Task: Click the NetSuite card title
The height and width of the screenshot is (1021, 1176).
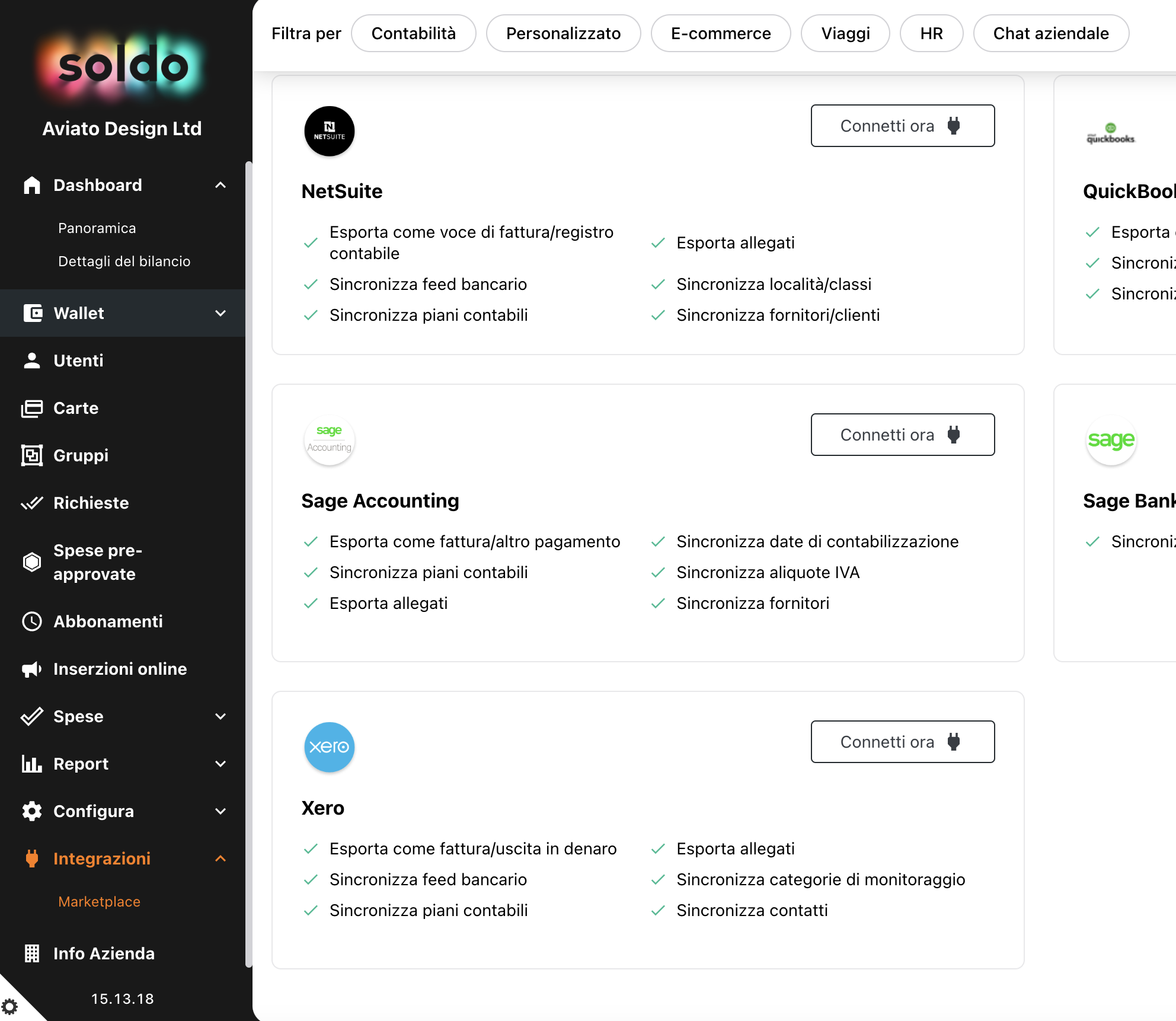Action: [x=342, y=192]
